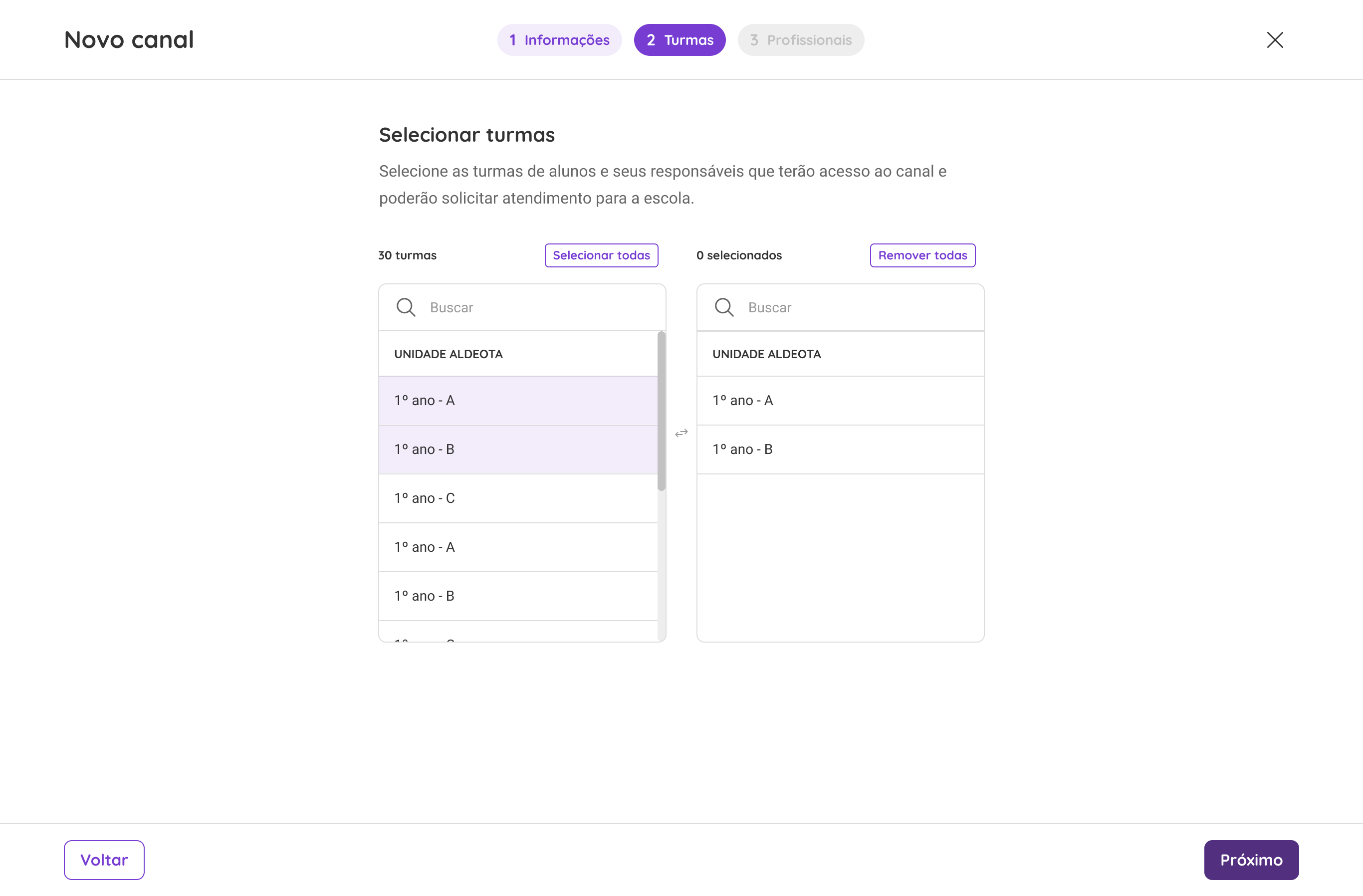Click the 0 selecionados count label

739,255
